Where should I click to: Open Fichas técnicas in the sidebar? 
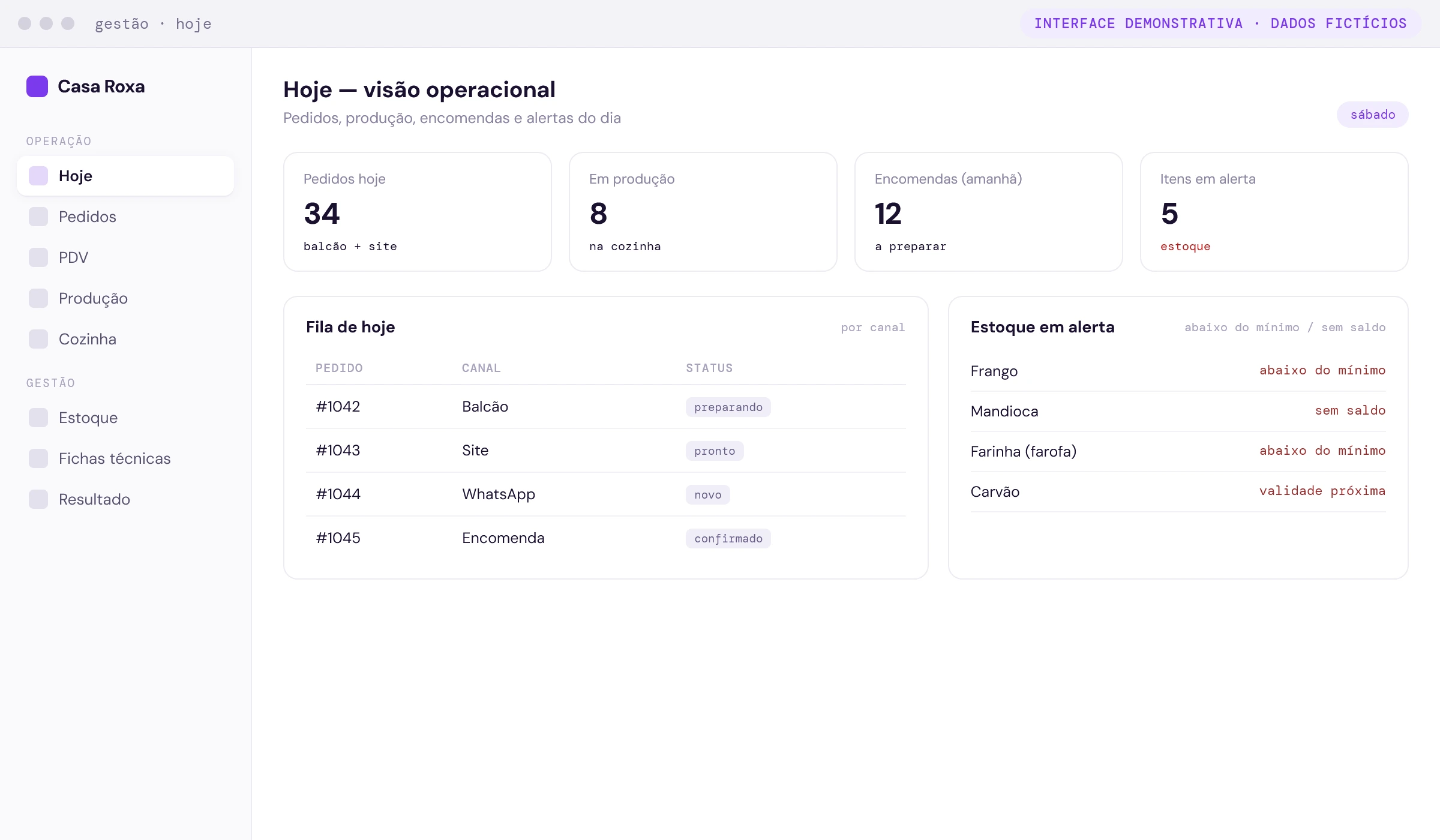point(125,458)
